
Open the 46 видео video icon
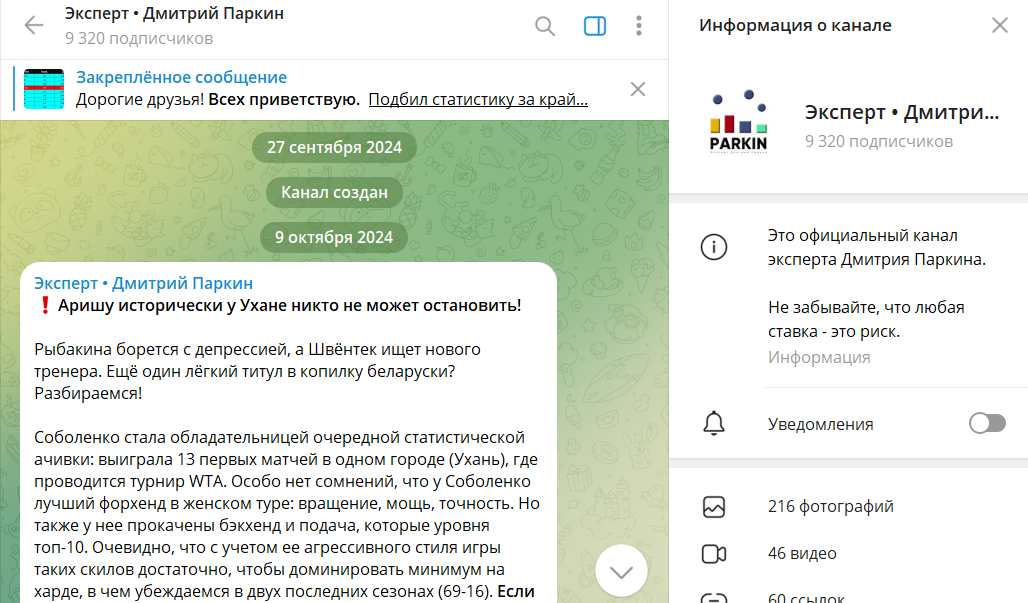coord(714,554)
